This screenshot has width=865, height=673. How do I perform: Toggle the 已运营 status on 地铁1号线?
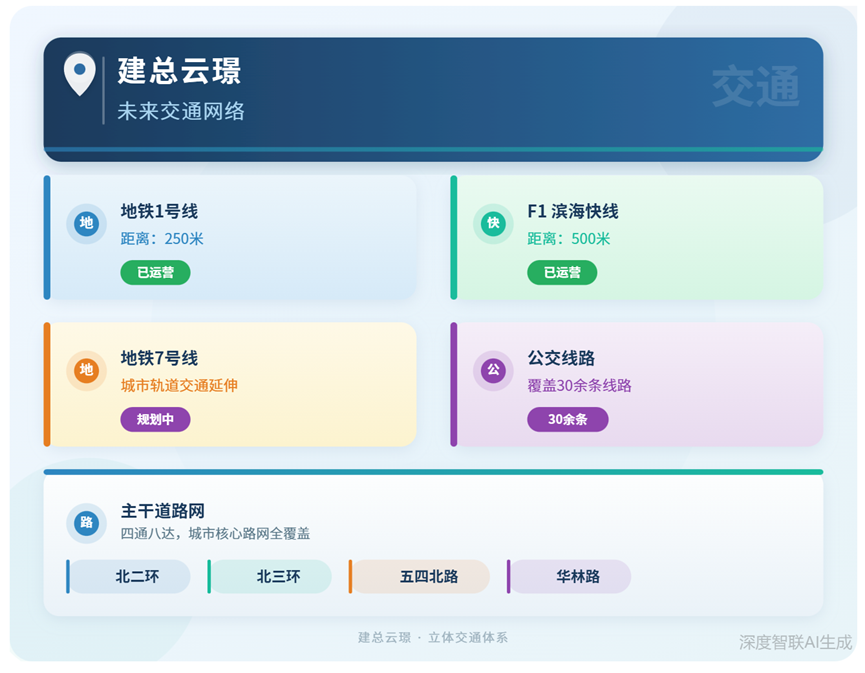click(155, 272)
